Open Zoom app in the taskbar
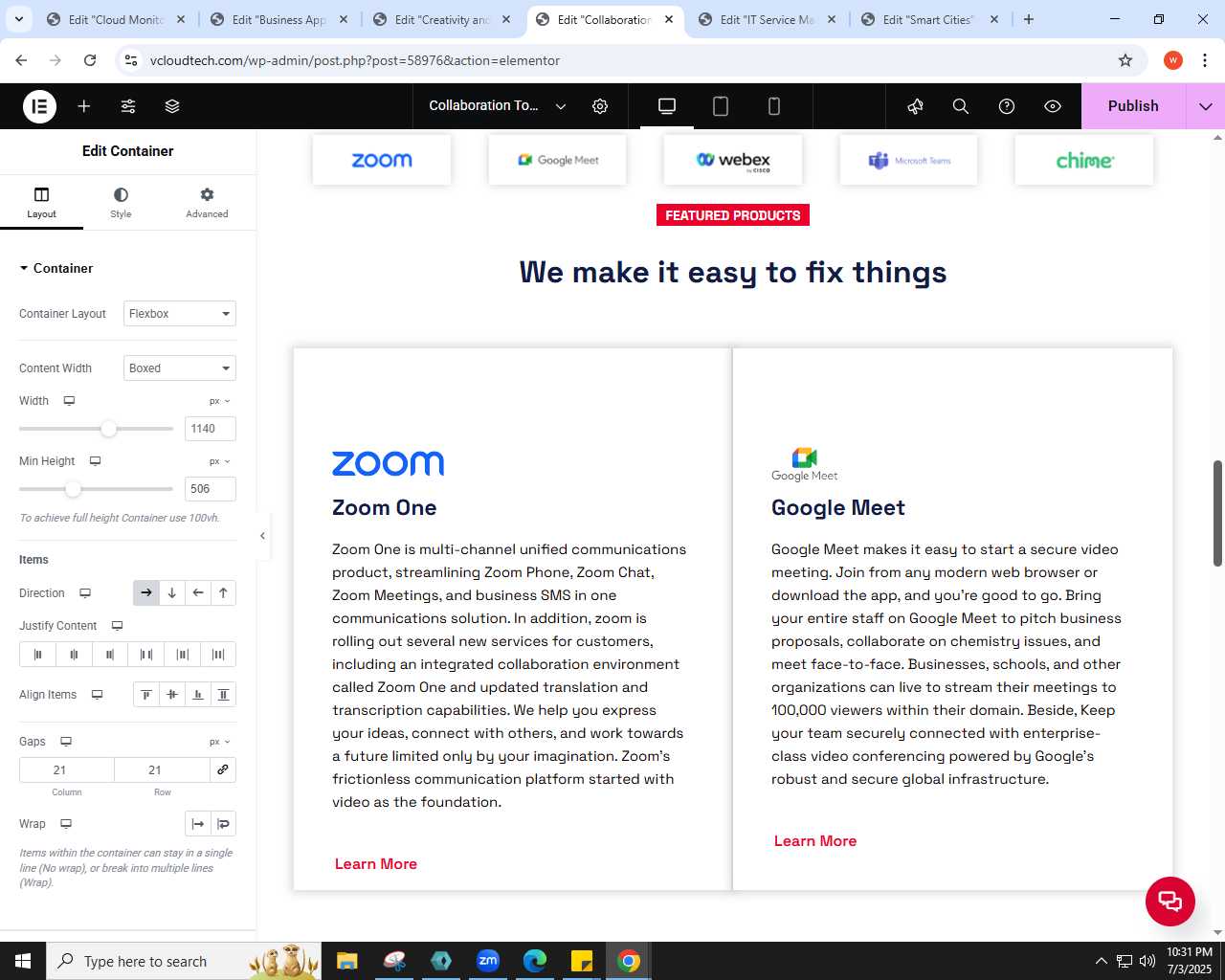Viewport: 1225px width, 980px height. click(488, 961)
